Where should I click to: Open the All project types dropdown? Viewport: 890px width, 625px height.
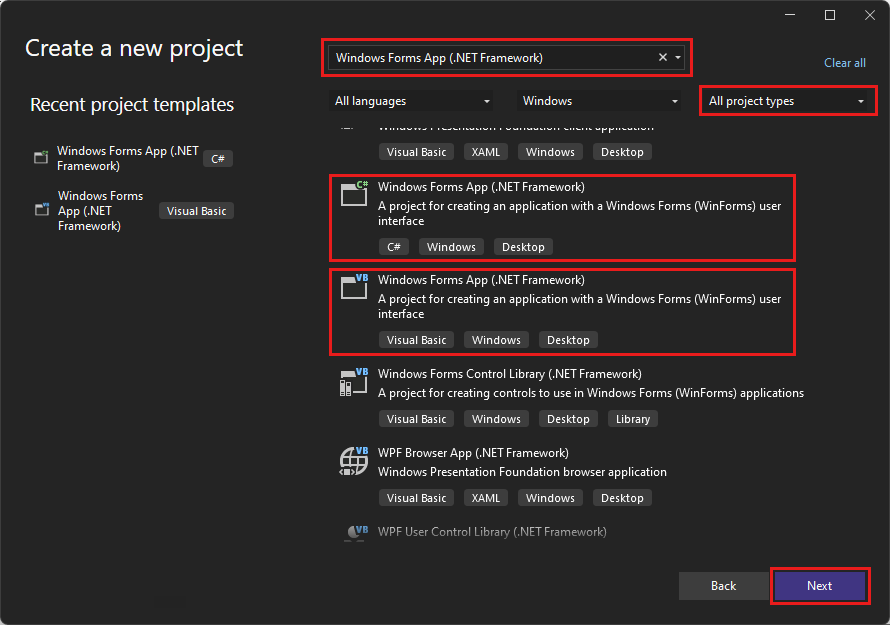(787, 100)
